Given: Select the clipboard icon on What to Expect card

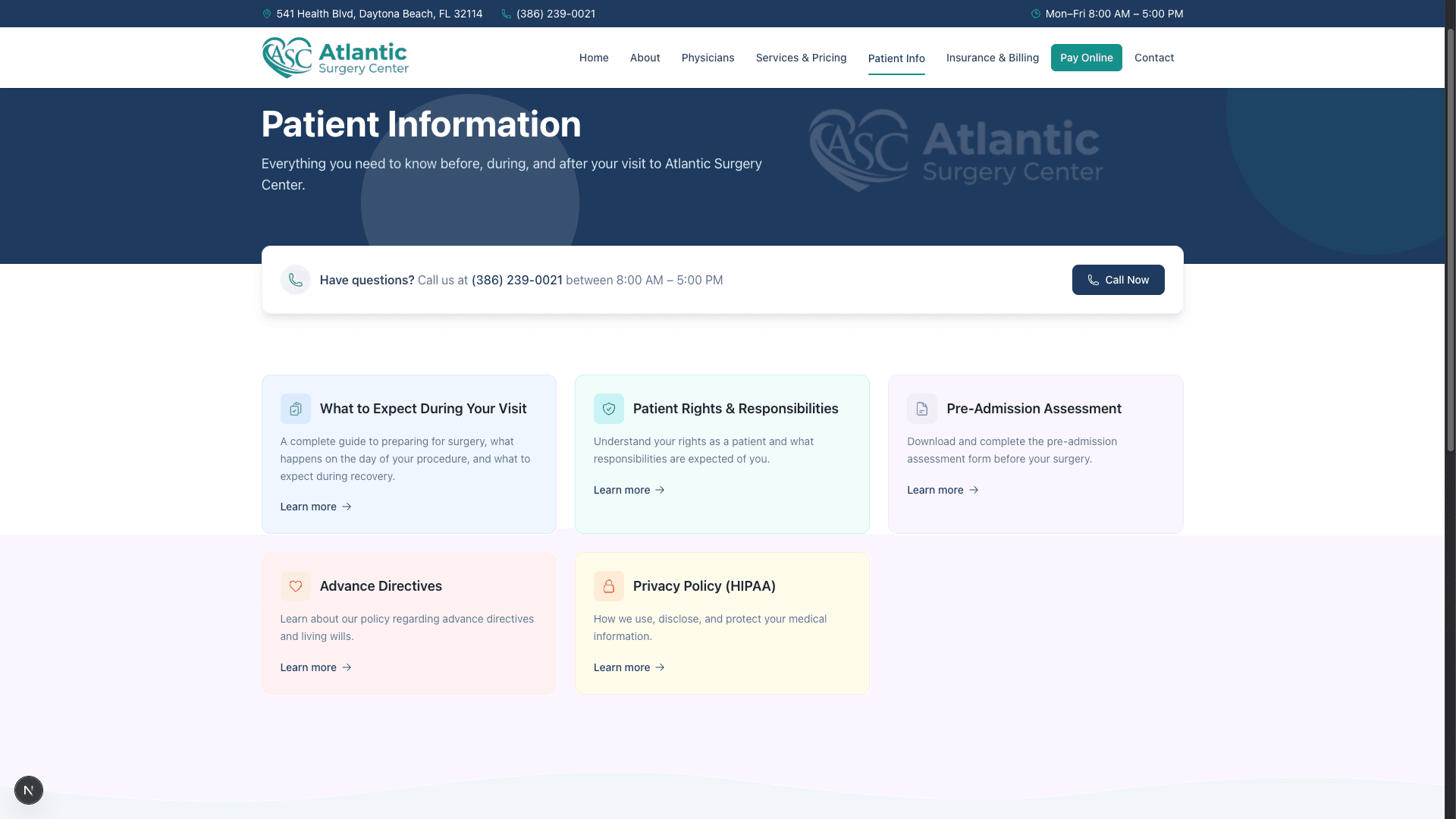Looking at the screenshot, I should (x=296, y=409).
